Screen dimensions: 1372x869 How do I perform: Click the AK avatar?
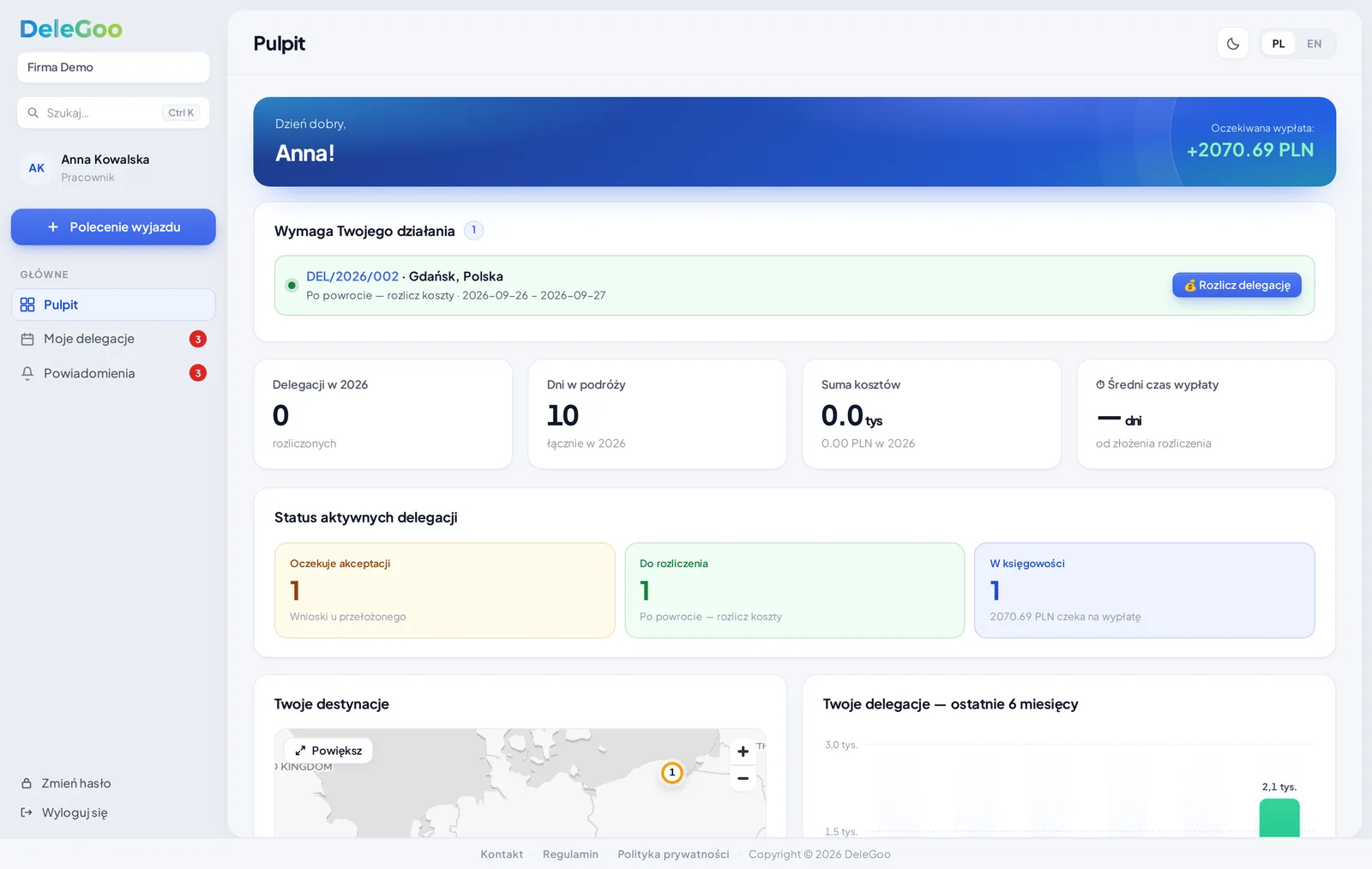(37, 168)
